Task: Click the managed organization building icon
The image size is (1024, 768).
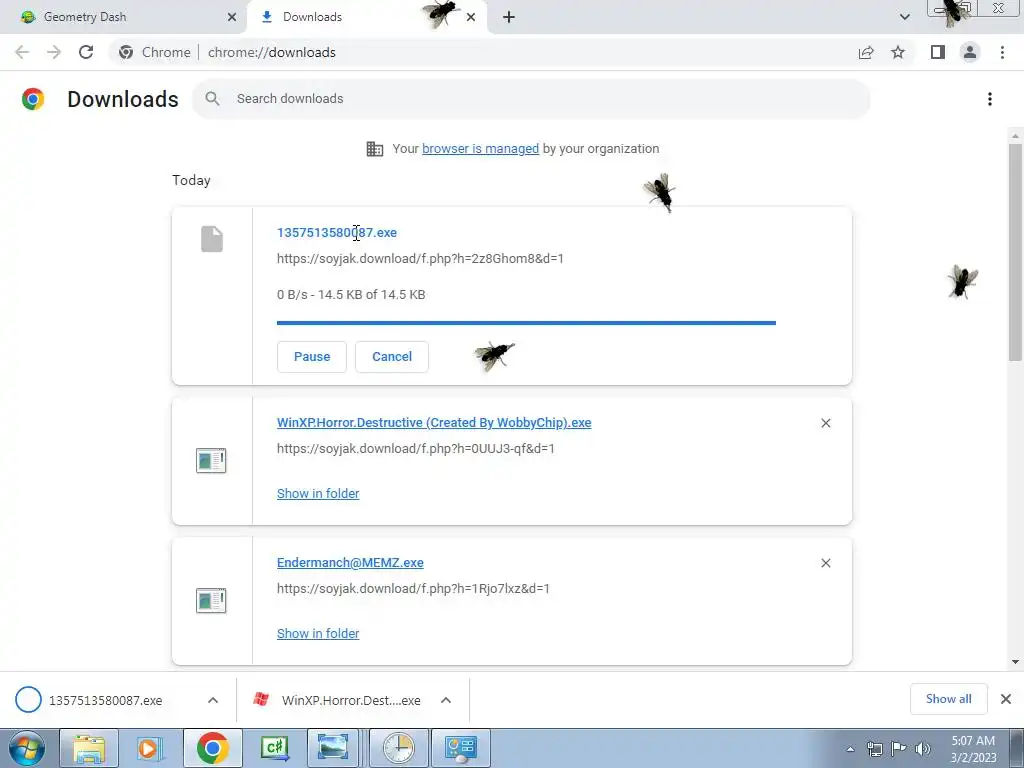Action: [375, 149]
